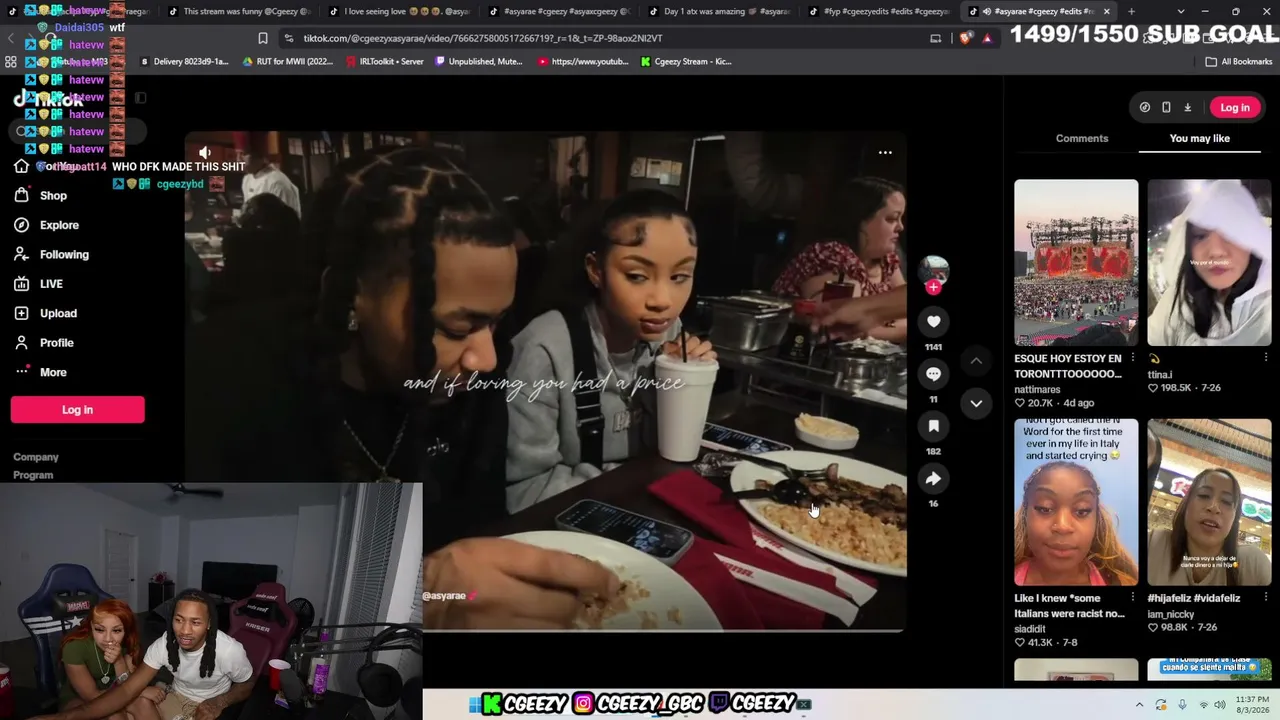Open options for the nattimares video

[1132, 358]
